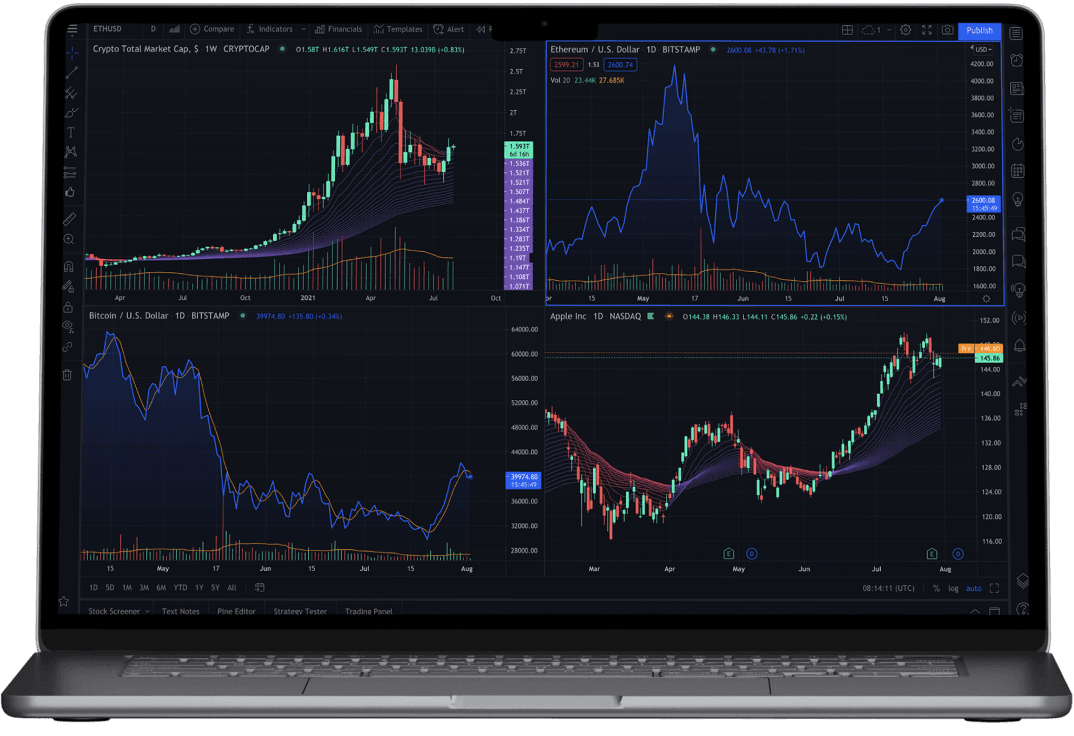Toggle maximize chart icon beside auto
Viewport: 1074px width, 736px height.
click(995, 588)
